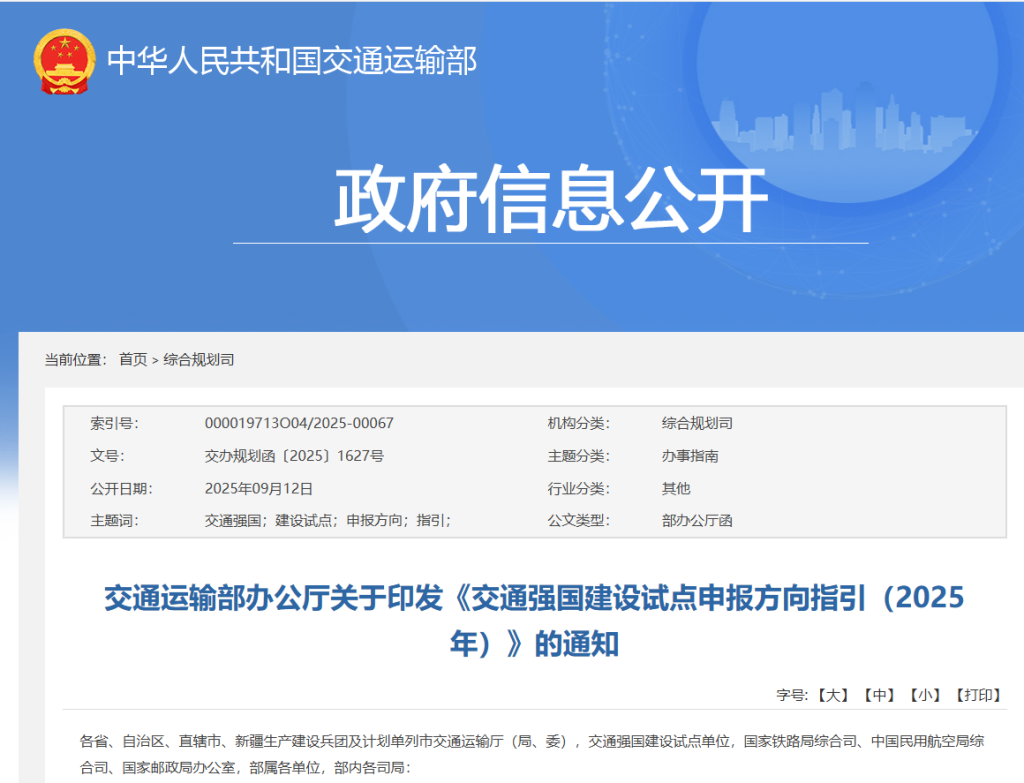
Task: Click the publish date 2025年09月12日
Action: (258, 488)
